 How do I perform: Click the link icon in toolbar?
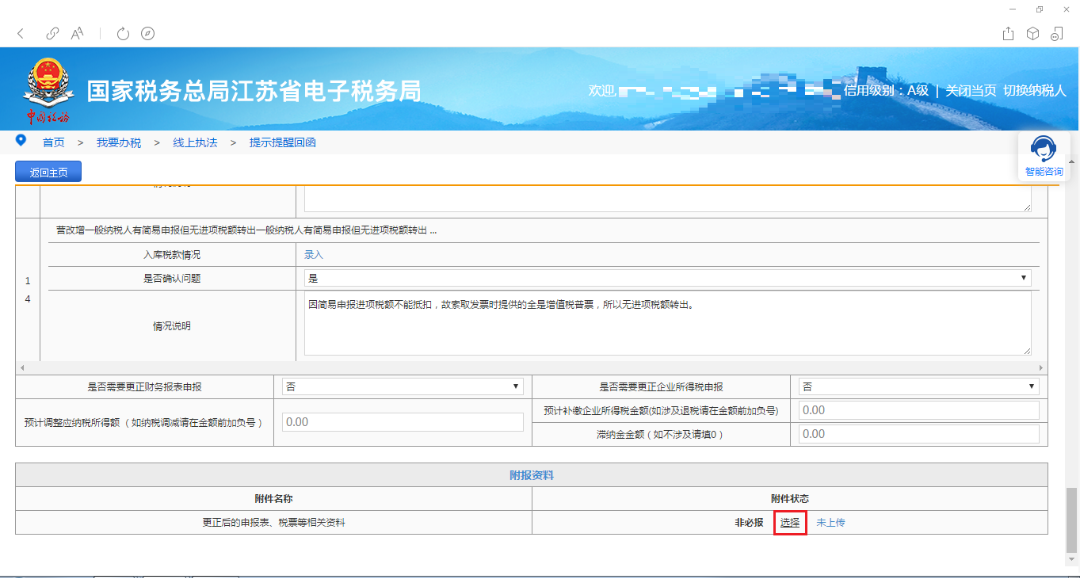[x=53, y=34]
